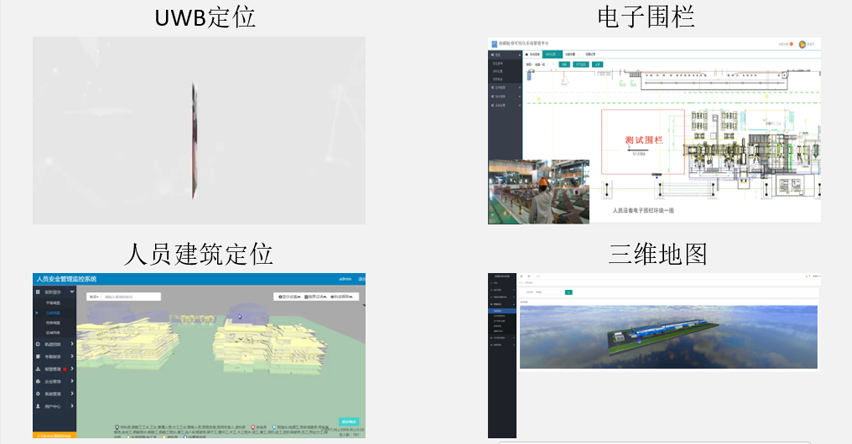Open the search-type dropdown left of search box

[x=94, y=297]
